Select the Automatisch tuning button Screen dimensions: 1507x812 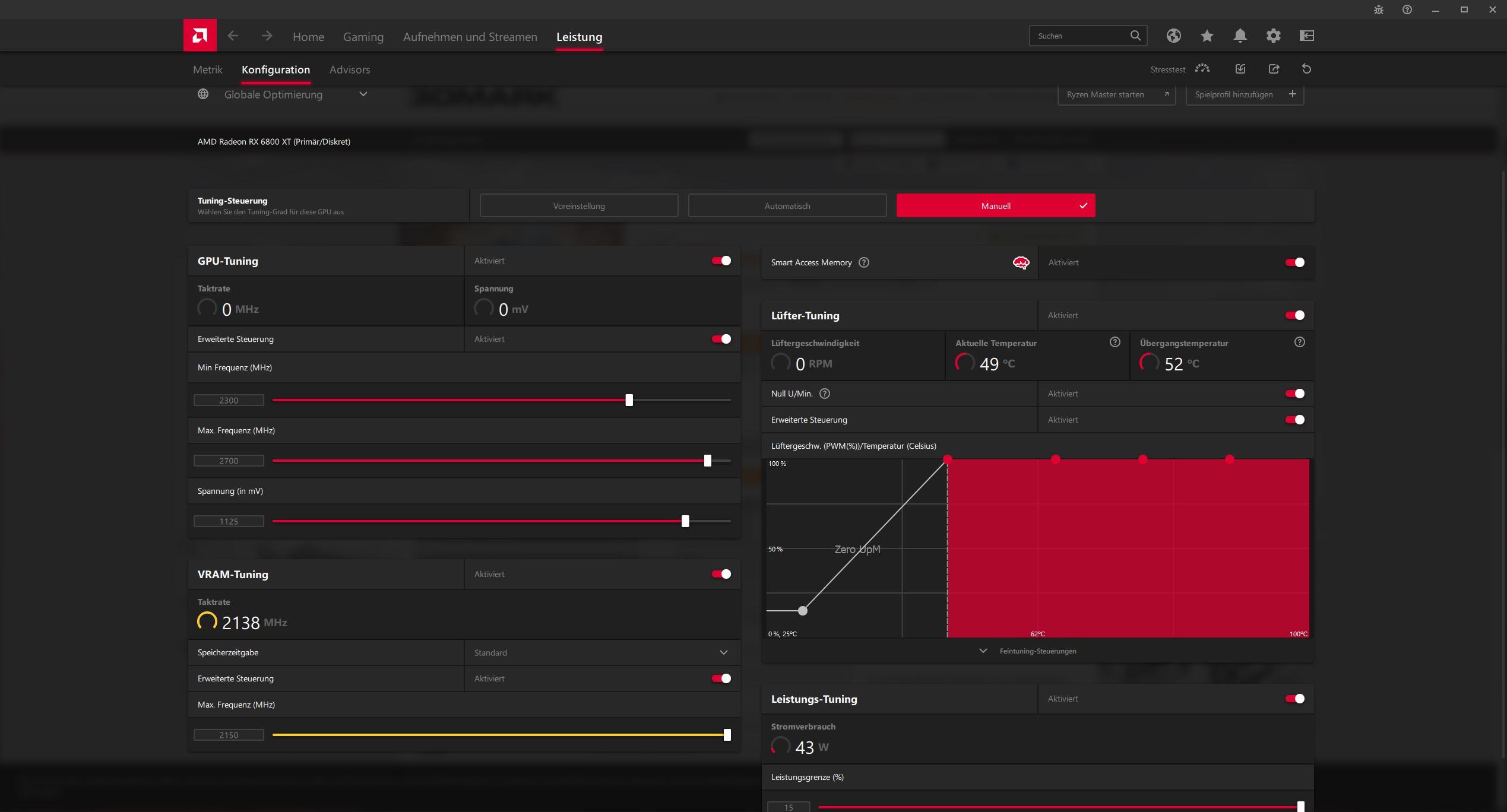787,206
